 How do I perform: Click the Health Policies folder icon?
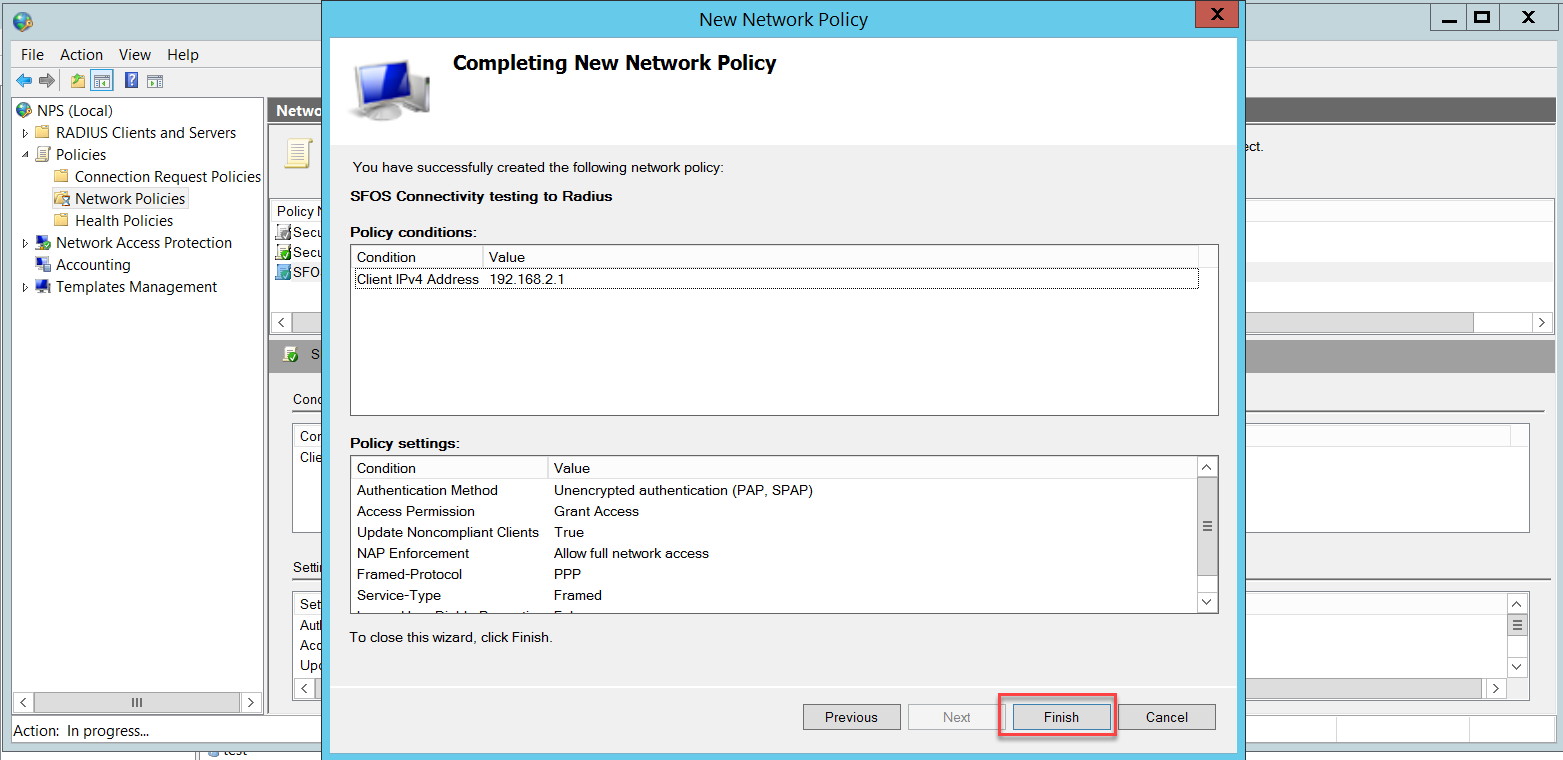point(61,220)
